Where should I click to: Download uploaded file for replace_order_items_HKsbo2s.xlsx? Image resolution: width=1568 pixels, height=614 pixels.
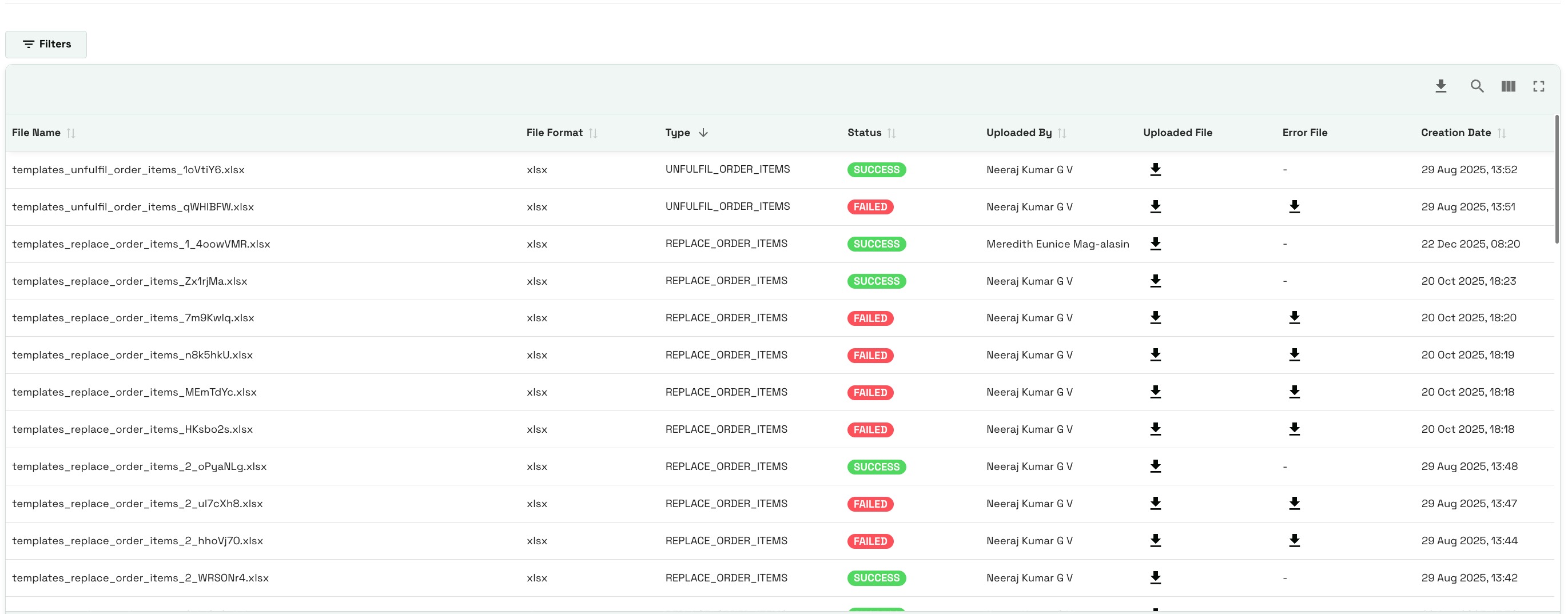pyautogui.click(x=1155, y=429)
